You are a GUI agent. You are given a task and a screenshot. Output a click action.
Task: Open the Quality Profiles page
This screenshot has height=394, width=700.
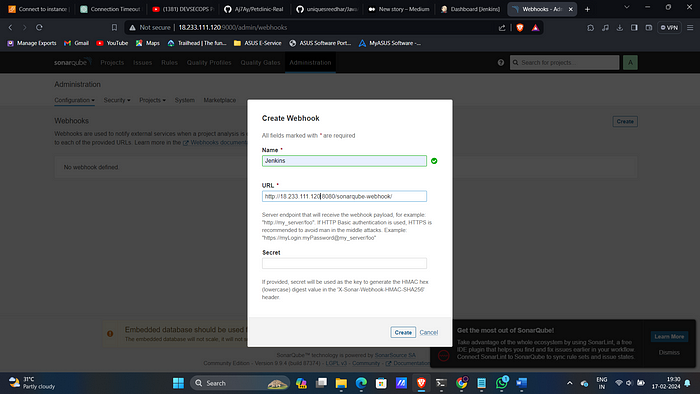tap(209, 62)
